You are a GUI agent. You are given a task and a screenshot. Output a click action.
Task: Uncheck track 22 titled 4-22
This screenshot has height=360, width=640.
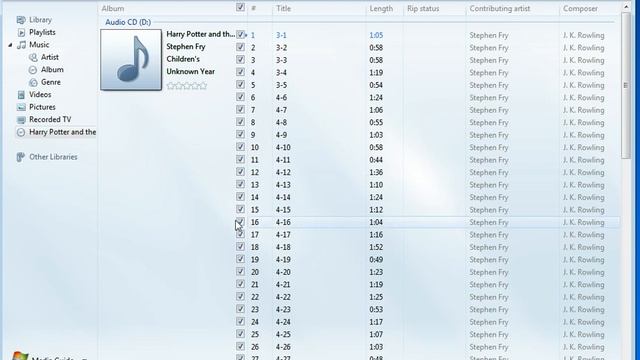click(x=240, y=296)
